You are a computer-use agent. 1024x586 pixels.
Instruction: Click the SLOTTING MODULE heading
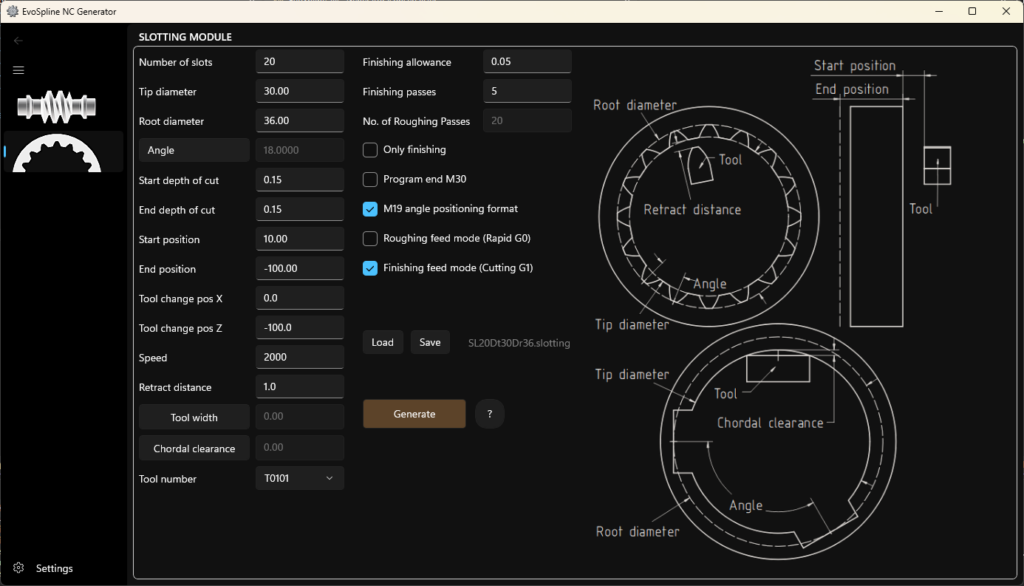pos(185,37)
